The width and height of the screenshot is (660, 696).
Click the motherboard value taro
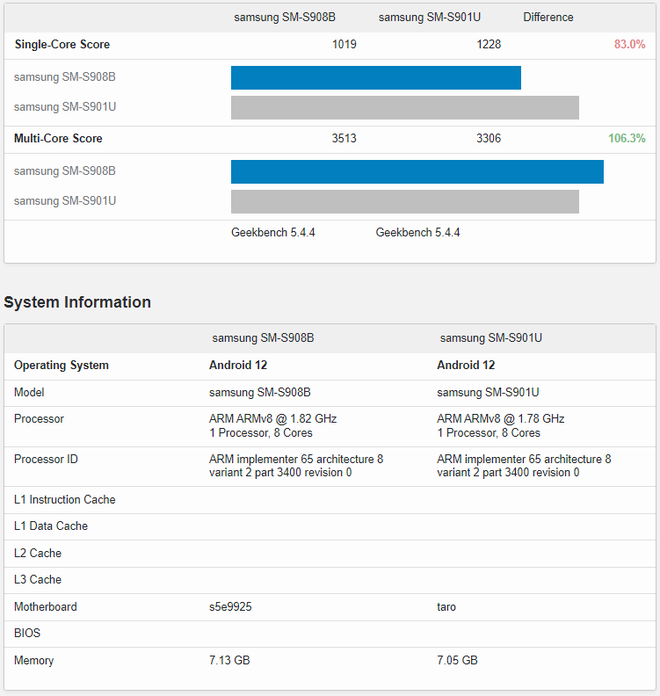coord(446,607)
